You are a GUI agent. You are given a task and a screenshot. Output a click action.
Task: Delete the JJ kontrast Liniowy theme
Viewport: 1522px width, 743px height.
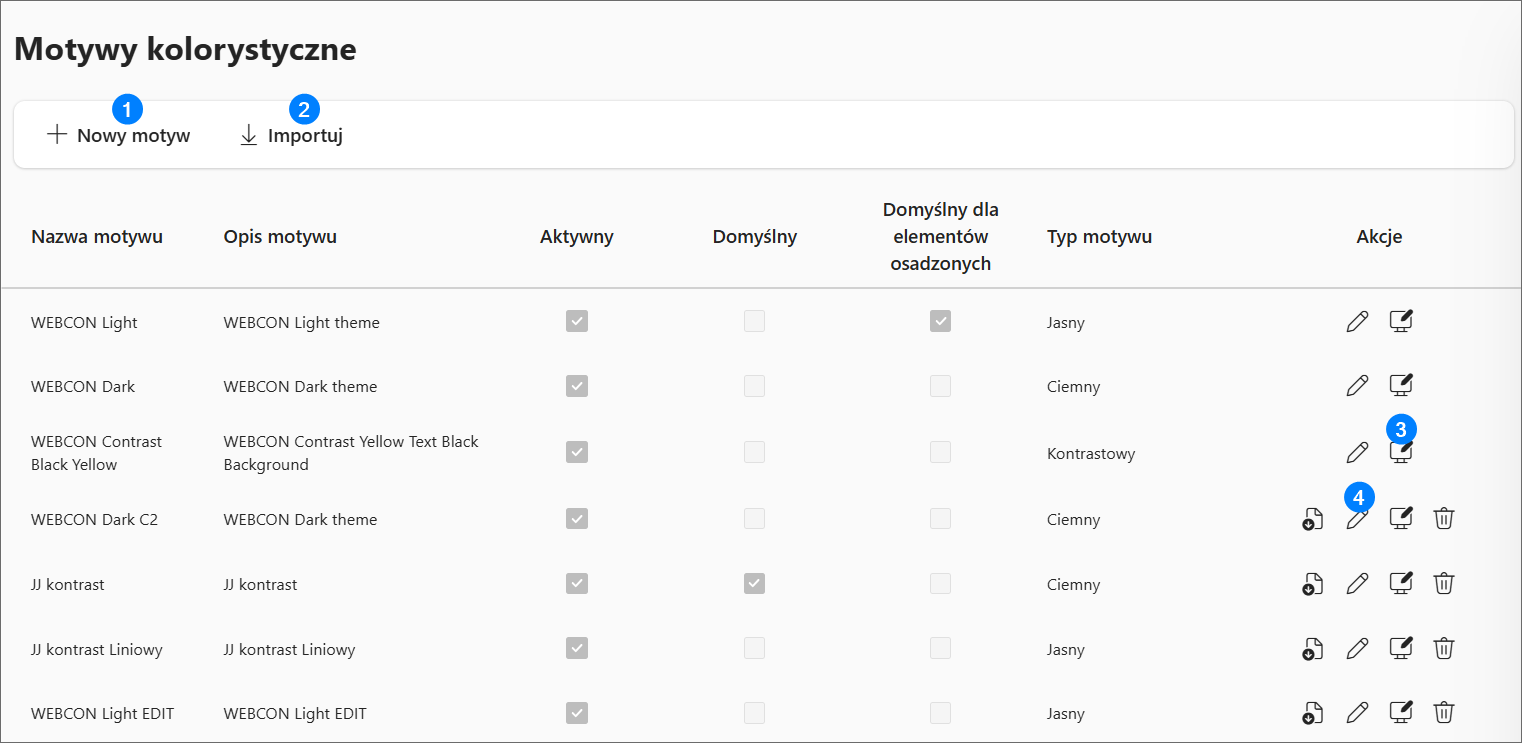[1443, 649]
